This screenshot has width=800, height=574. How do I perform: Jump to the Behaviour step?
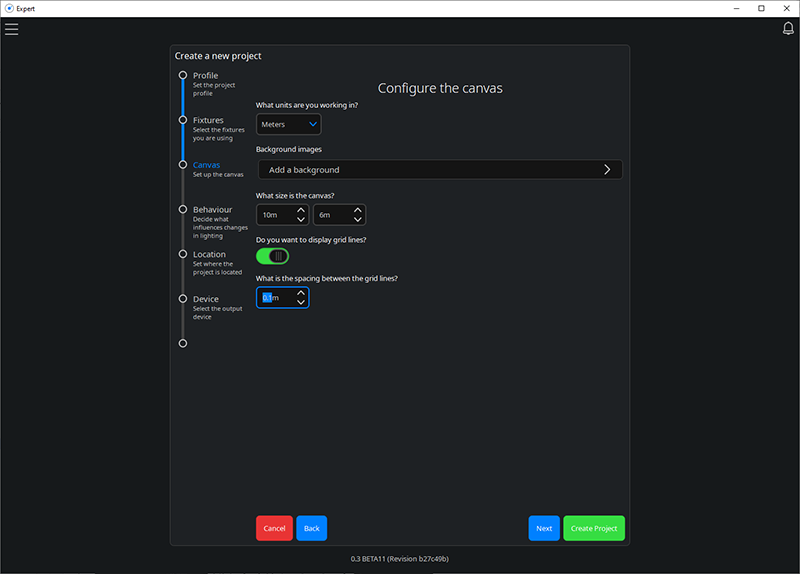click(212, 210)
